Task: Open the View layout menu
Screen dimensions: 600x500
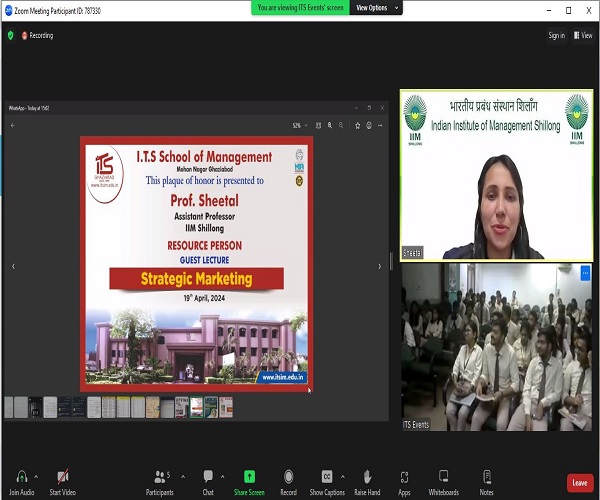Action: point(583,36)
